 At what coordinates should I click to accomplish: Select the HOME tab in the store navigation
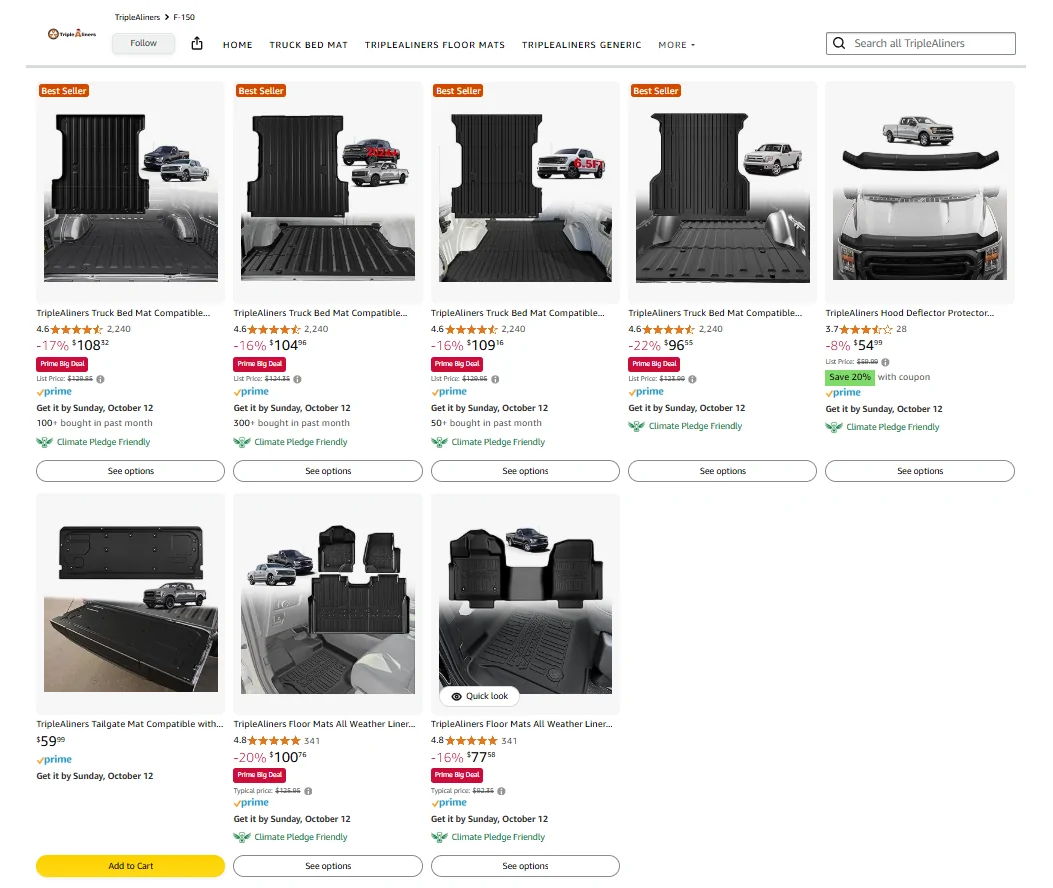click(x=237, y=45)
